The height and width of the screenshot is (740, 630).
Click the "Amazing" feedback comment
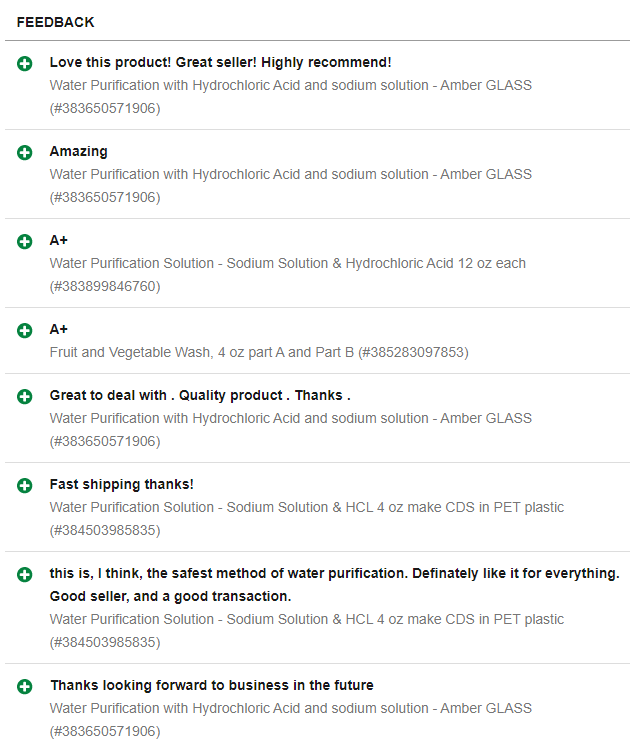[78, 151]
